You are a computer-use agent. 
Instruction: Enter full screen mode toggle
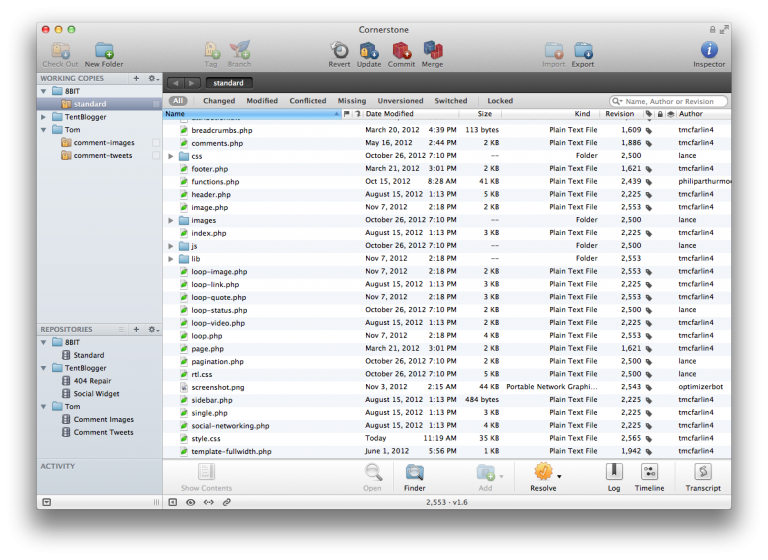point(723,30)
